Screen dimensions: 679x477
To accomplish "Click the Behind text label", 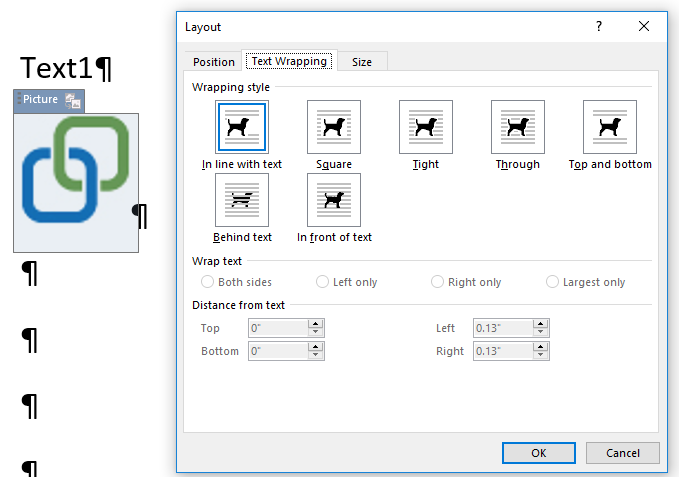I will point(242,237).
